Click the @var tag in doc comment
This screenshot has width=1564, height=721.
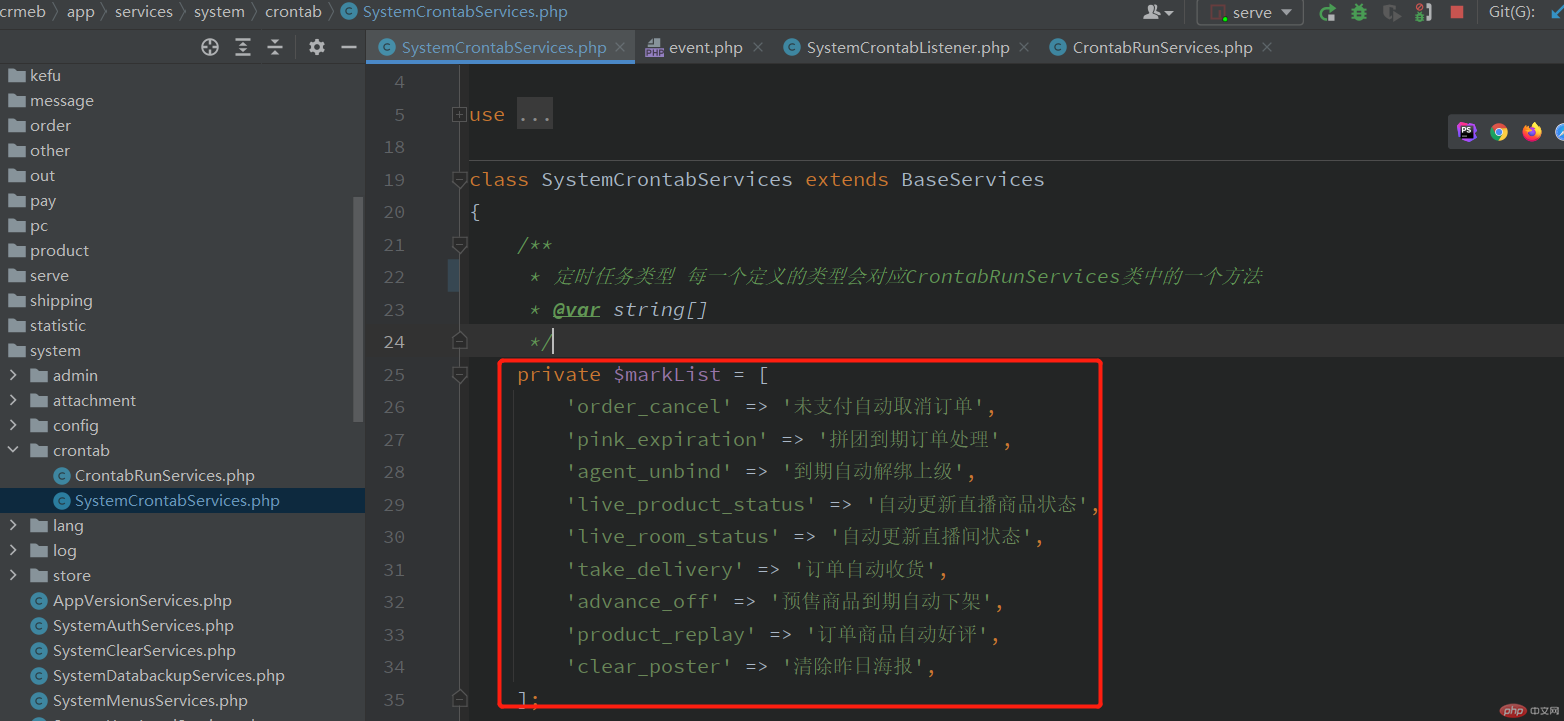(576, 310)
